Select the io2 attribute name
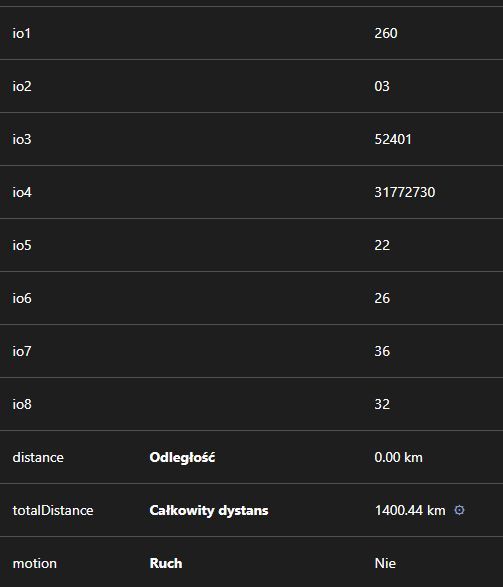Screen dimensions: 503x587 tap(22, 86)
